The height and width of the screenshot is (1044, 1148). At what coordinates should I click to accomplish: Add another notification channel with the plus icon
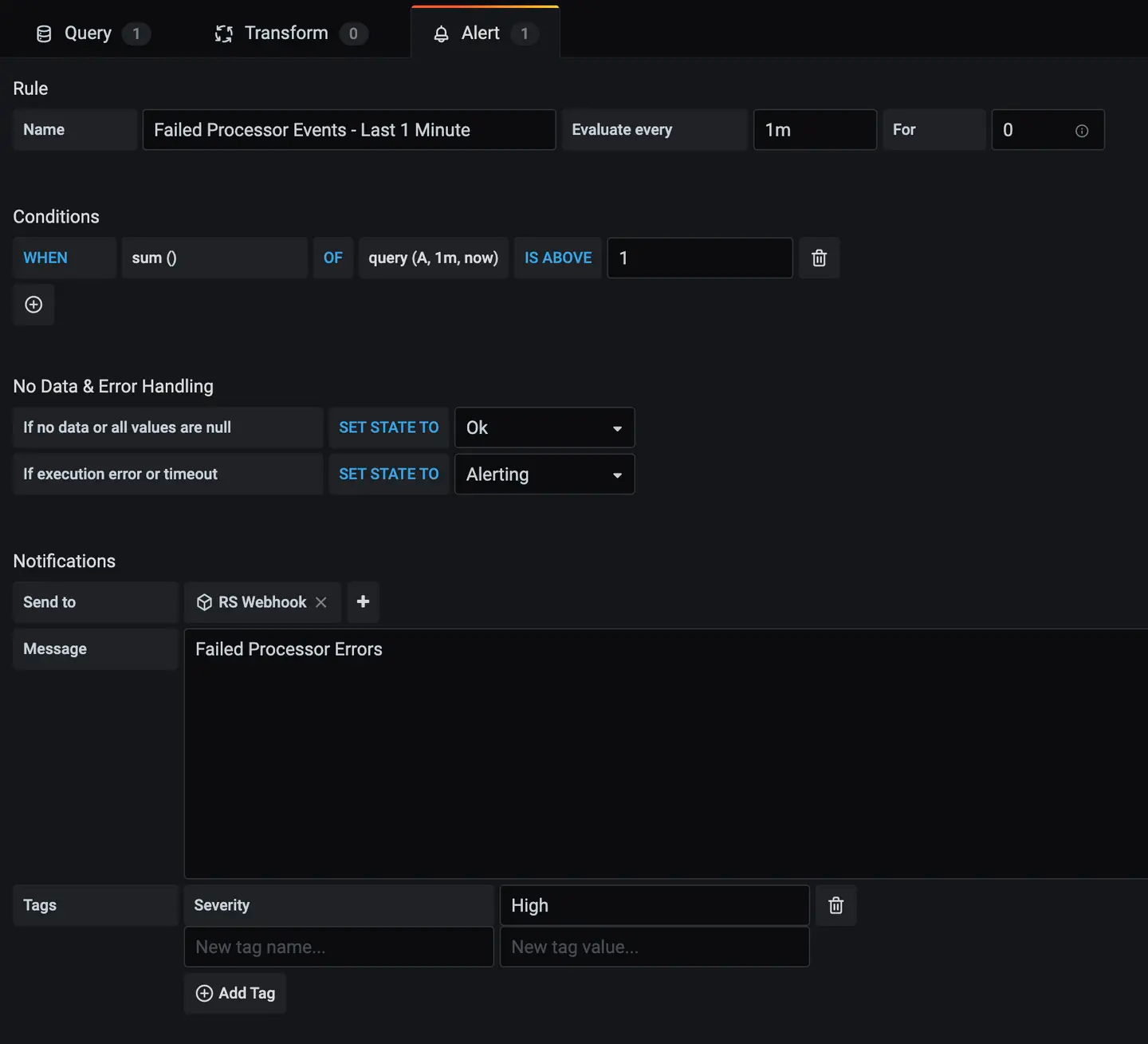363,602
